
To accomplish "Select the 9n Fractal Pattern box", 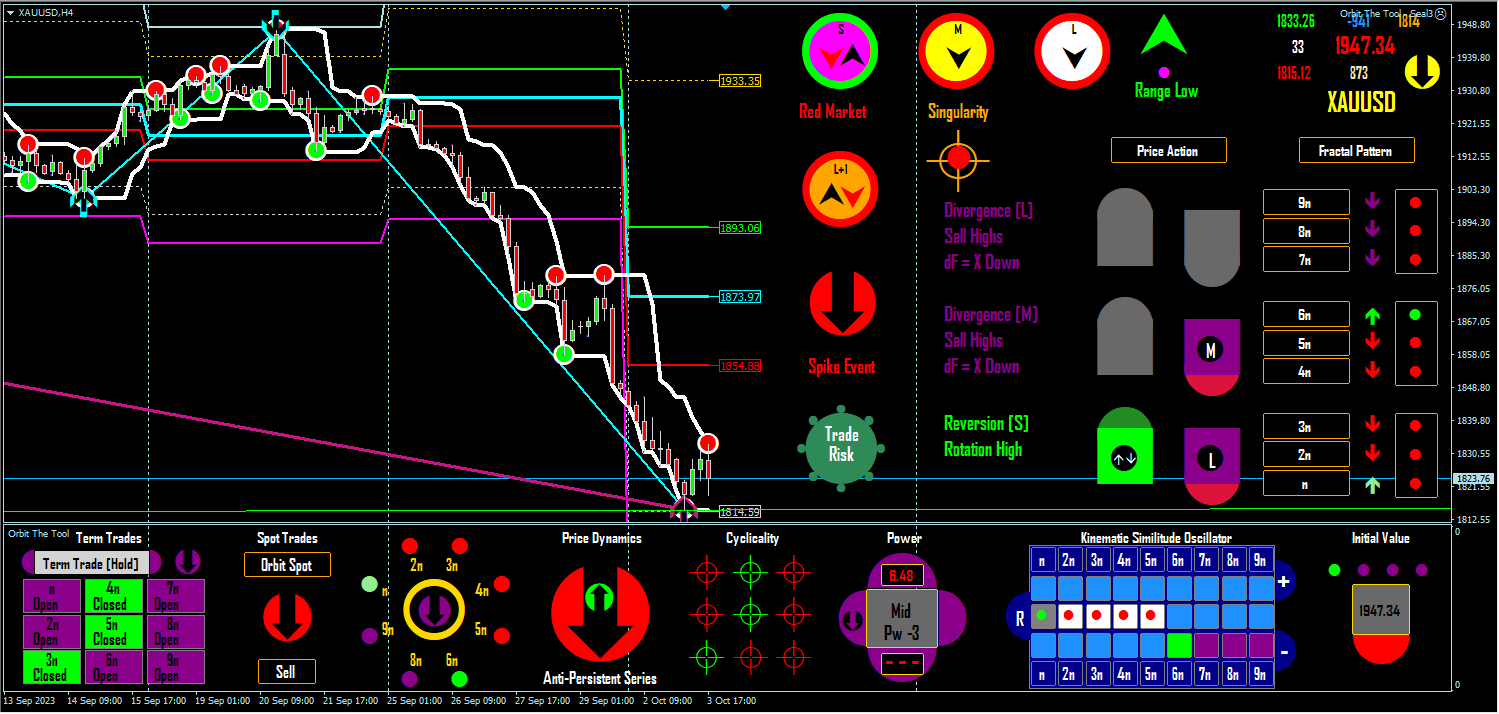I will tap(1305, 202).
